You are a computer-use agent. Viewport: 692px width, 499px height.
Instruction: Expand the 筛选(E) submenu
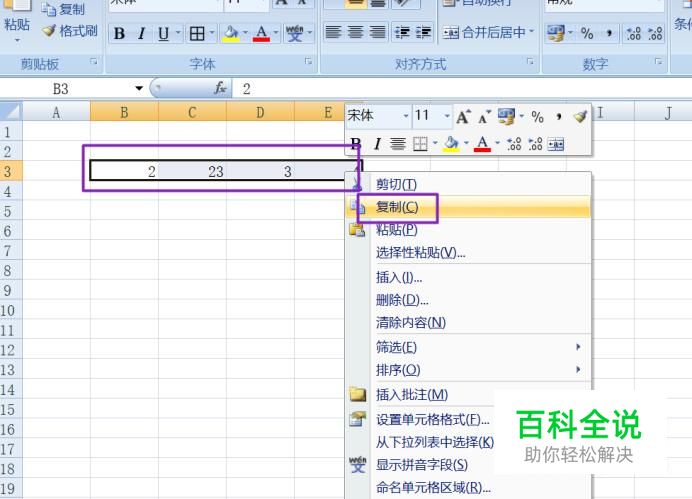468,348
